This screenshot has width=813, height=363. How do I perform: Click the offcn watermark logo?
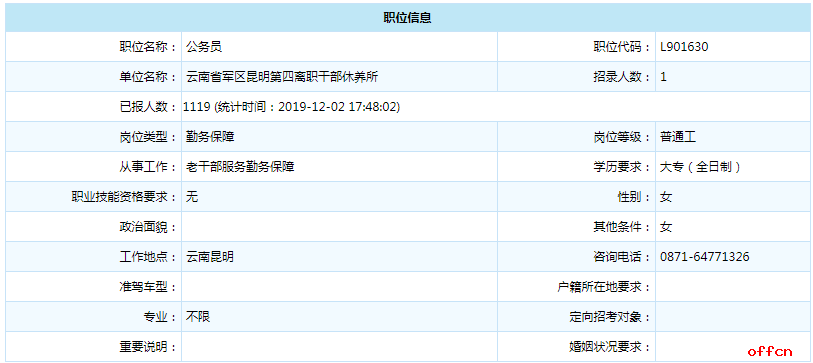coord(770,353)
